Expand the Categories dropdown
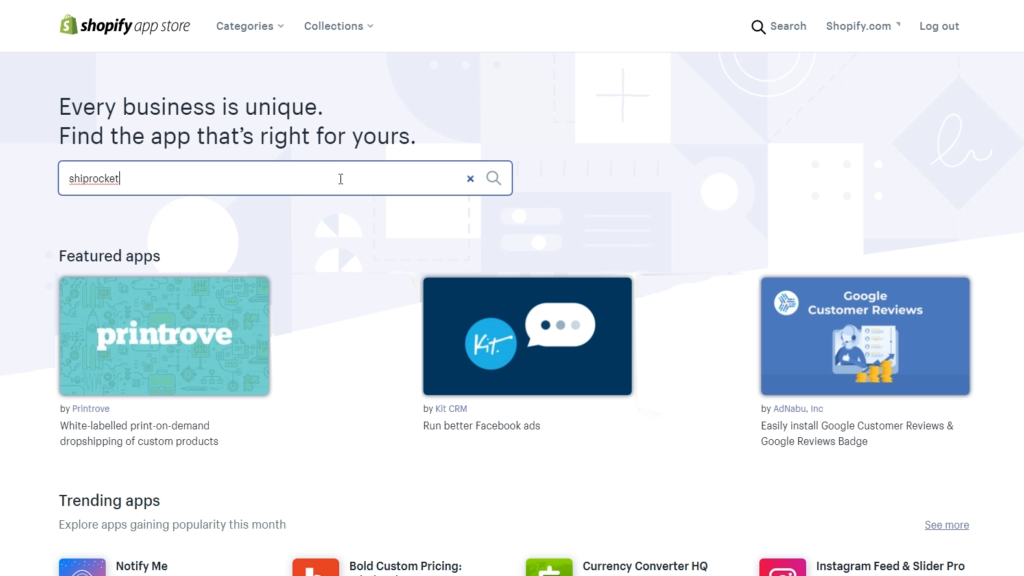1024x576 pixels. click(250, 26)
